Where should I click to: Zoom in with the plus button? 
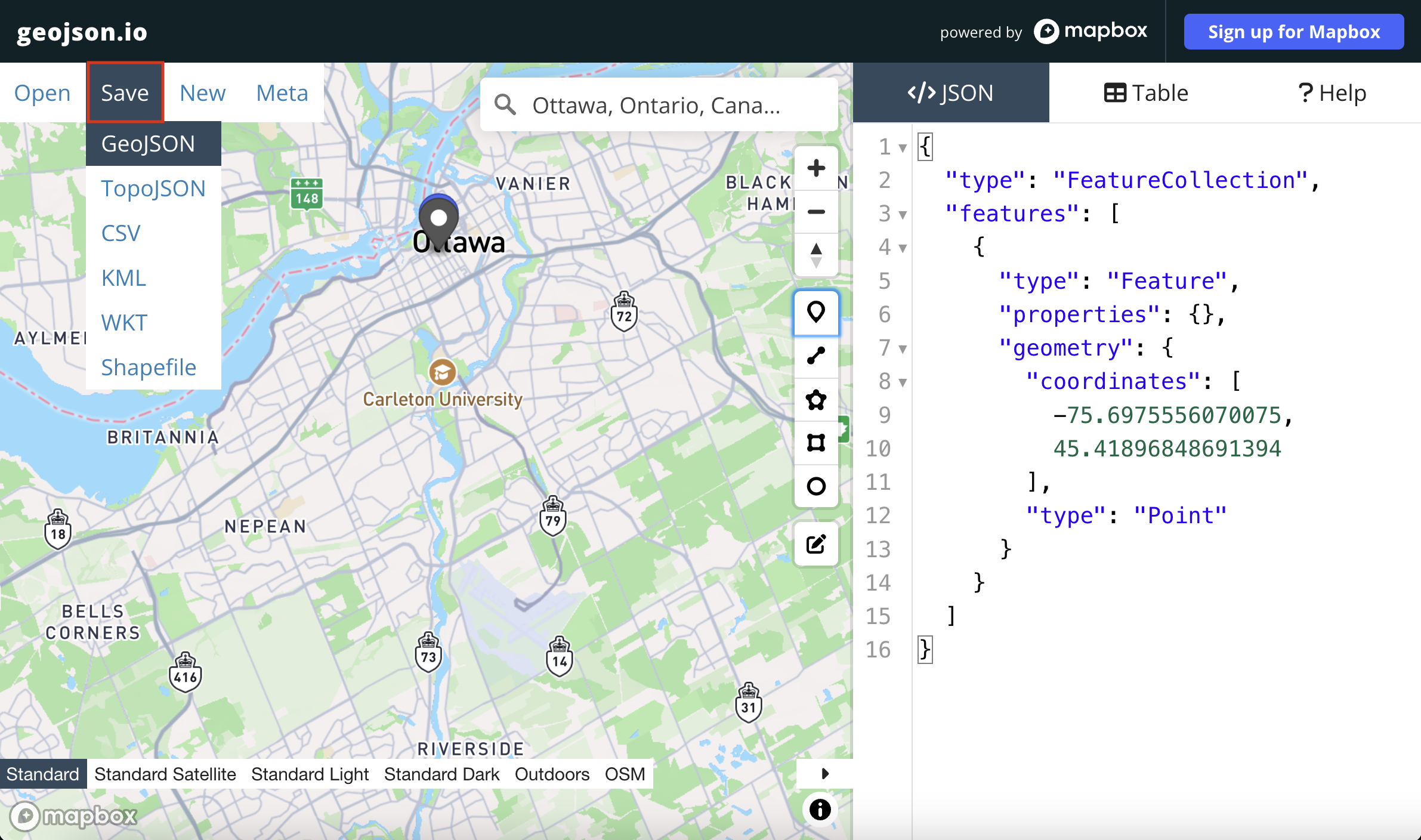(815, 168)
